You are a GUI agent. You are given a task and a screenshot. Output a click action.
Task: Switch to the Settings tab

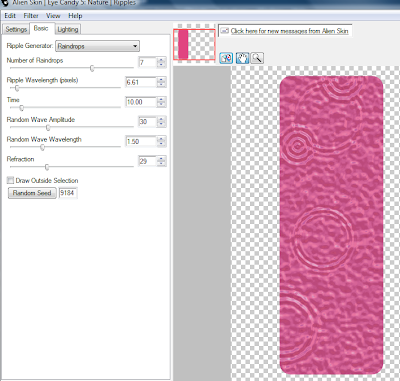click(16, 29)
